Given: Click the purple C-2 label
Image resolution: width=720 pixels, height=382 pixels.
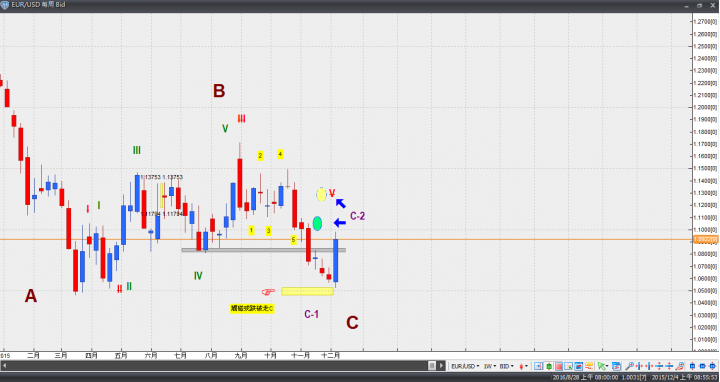Looking at the screenshot, I should click(357, 216).
